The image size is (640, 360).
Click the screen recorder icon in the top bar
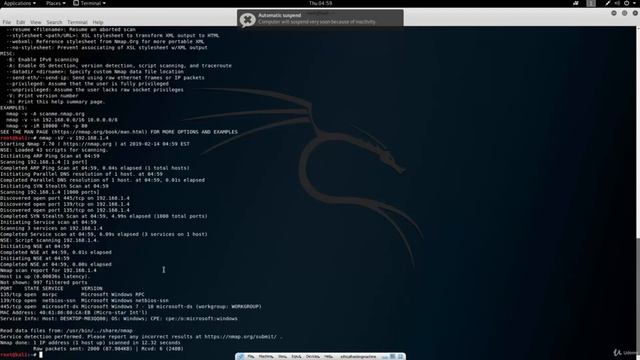[x=576, y=3]
